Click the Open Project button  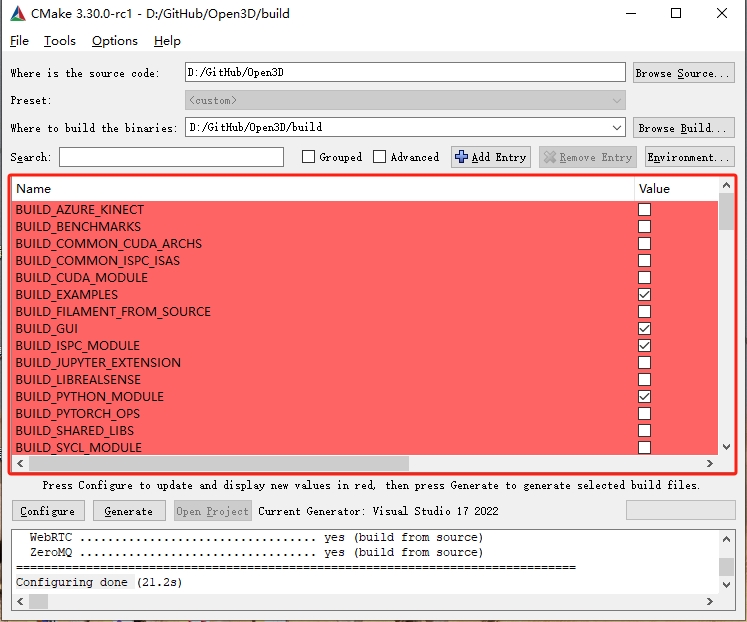click(212, 511)
